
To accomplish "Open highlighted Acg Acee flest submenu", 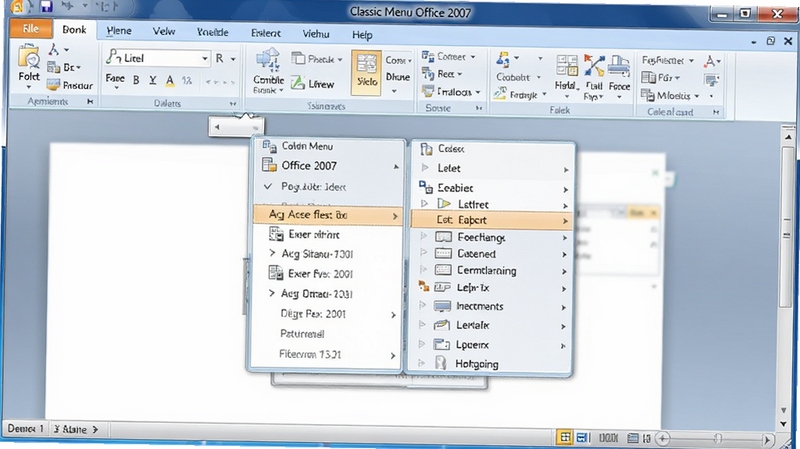I will 327,215.
